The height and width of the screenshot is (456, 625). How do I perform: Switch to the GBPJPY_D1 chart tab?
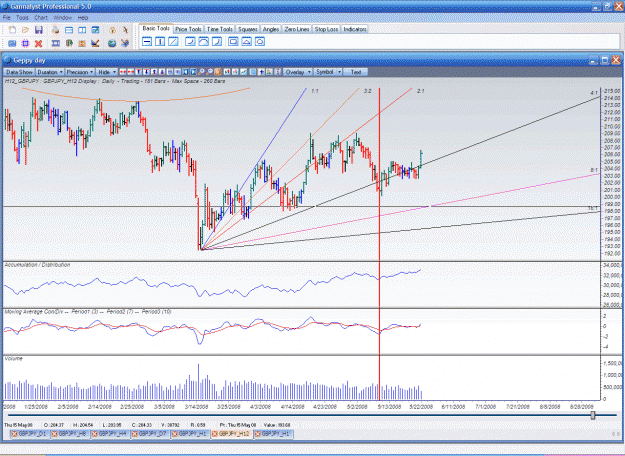pos(32,434)
